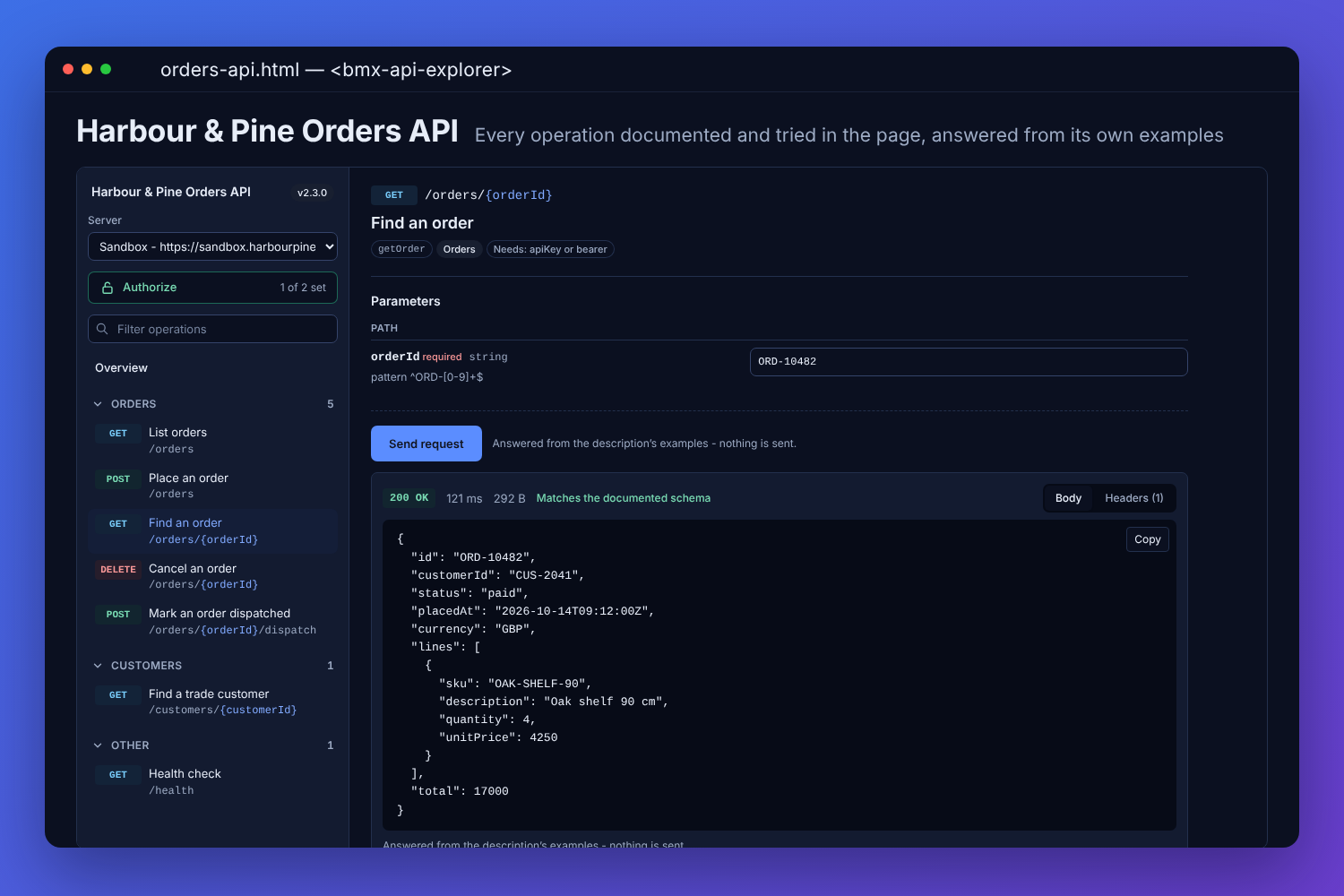1344x896 pixels.
Task: Click the Orders tag chip
Action: pyautogui.click(x=459, y=249)
